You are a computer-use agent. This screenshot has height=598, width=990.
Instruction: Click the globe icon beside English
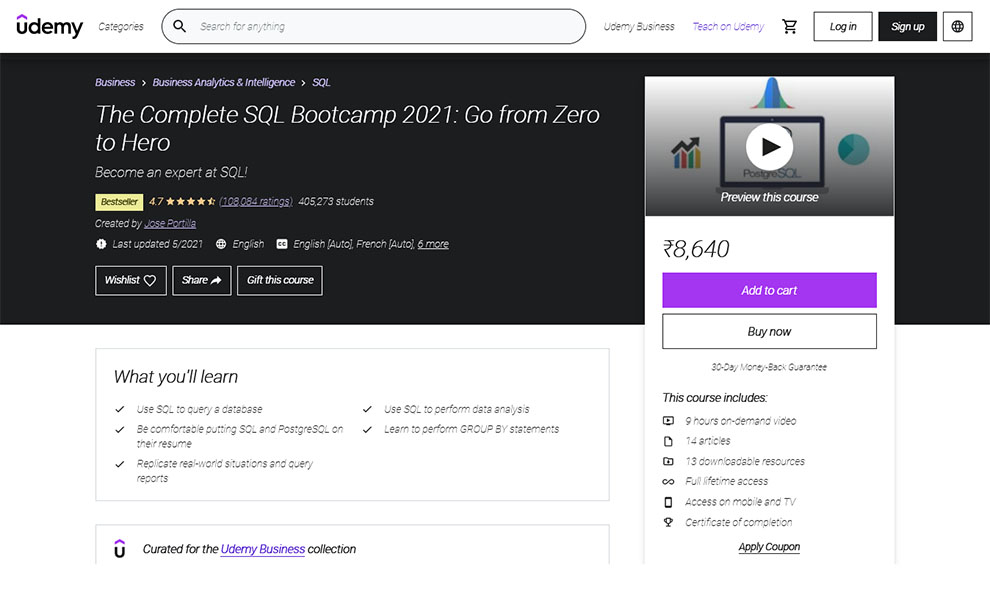tap(221, 244)
